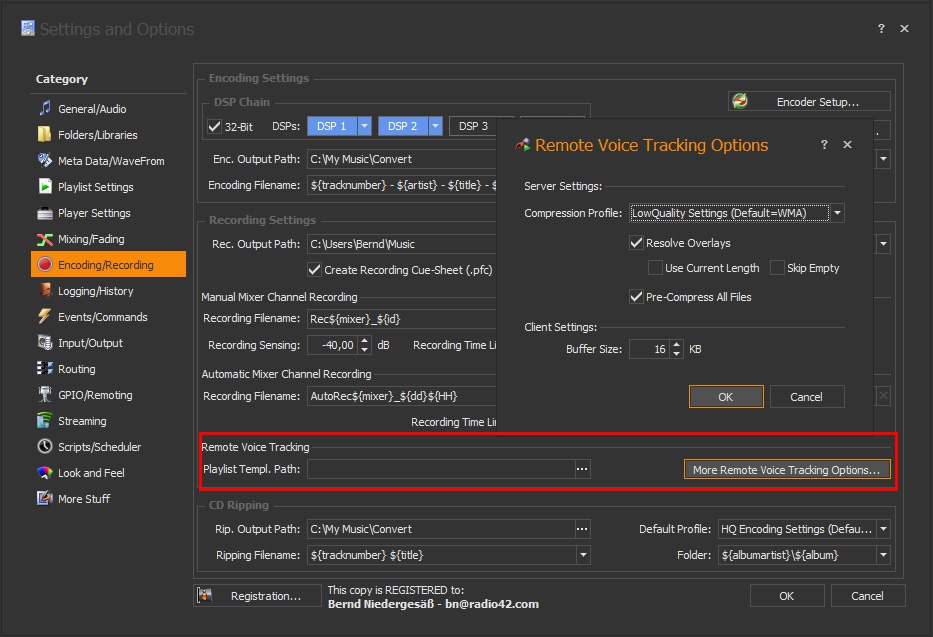Click the Buffer Size input field

pos(649,349)
